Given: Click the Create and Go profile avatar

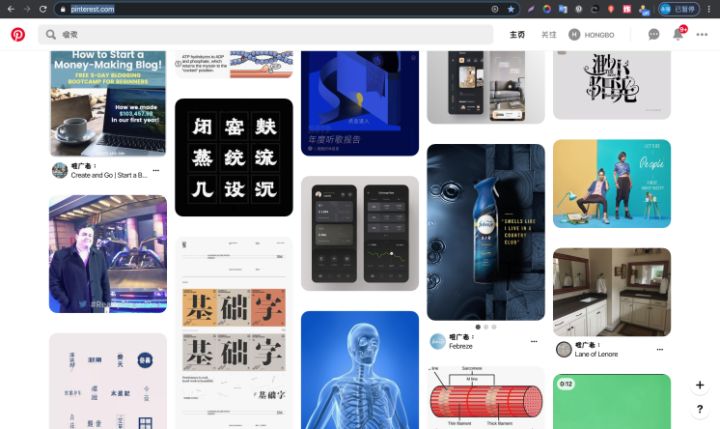Looking at the screenshot, I should tap(60, 170).
